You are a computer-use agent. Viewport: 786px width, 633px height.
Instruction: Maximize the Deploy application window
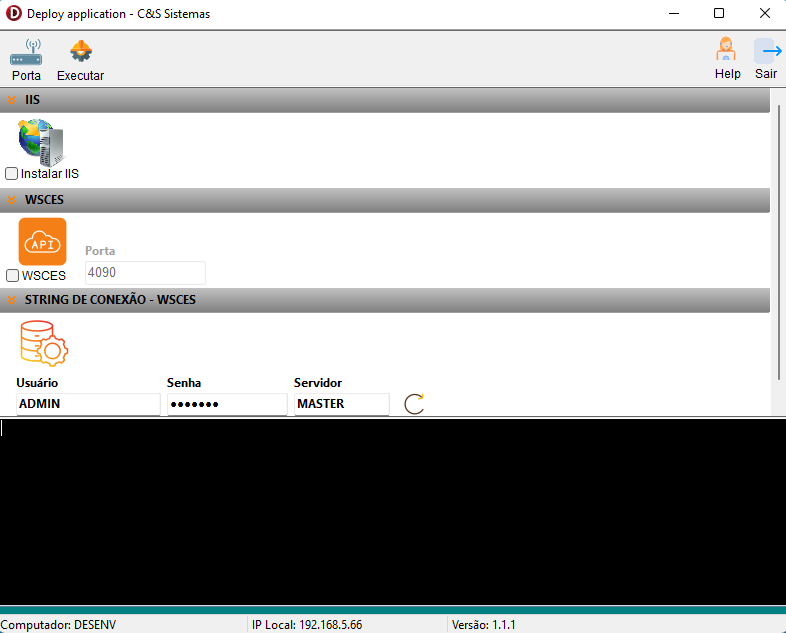pos(719,14)
